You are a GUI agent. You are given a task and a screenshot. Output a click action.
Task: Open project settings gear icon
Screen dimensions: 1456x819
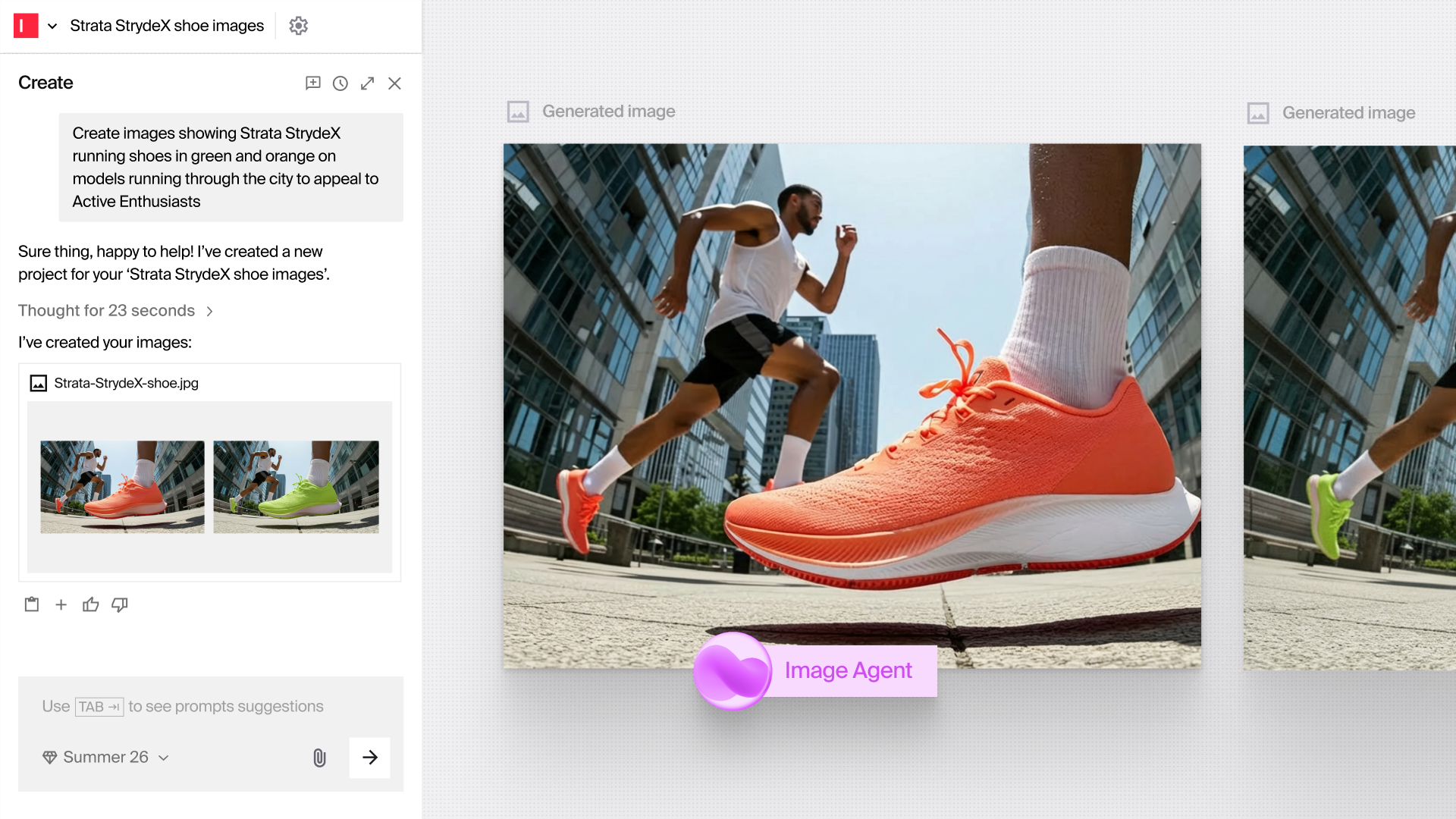coord(298,26)
